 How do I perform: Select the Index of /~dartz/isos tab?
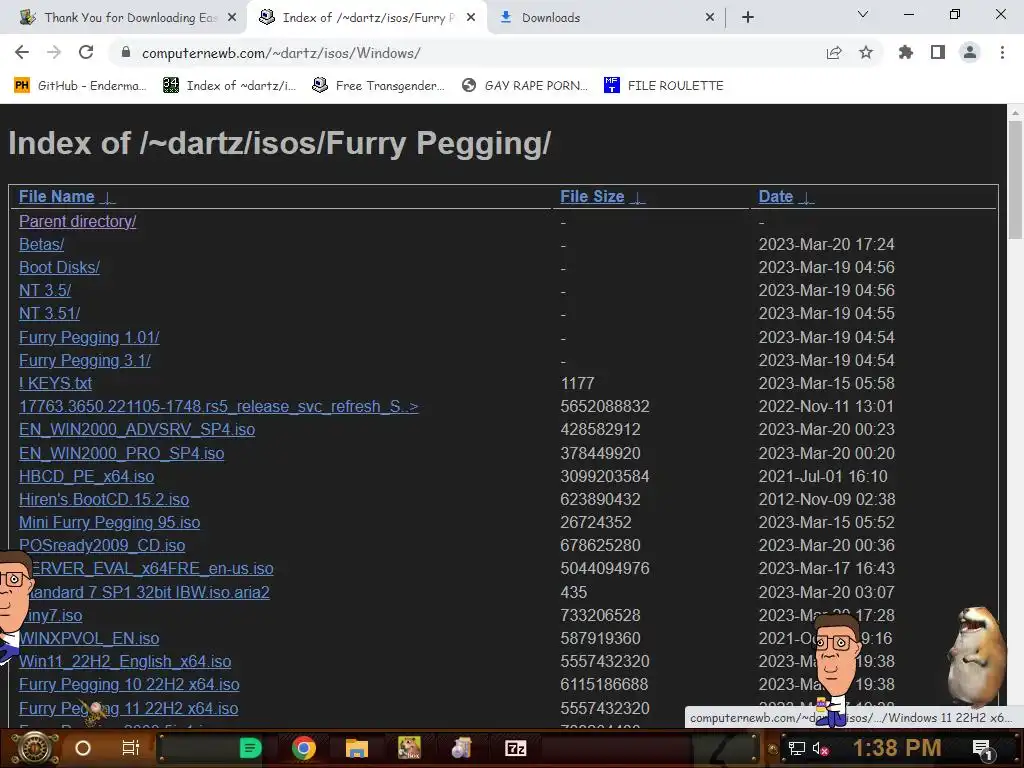(x=367, y=18)
